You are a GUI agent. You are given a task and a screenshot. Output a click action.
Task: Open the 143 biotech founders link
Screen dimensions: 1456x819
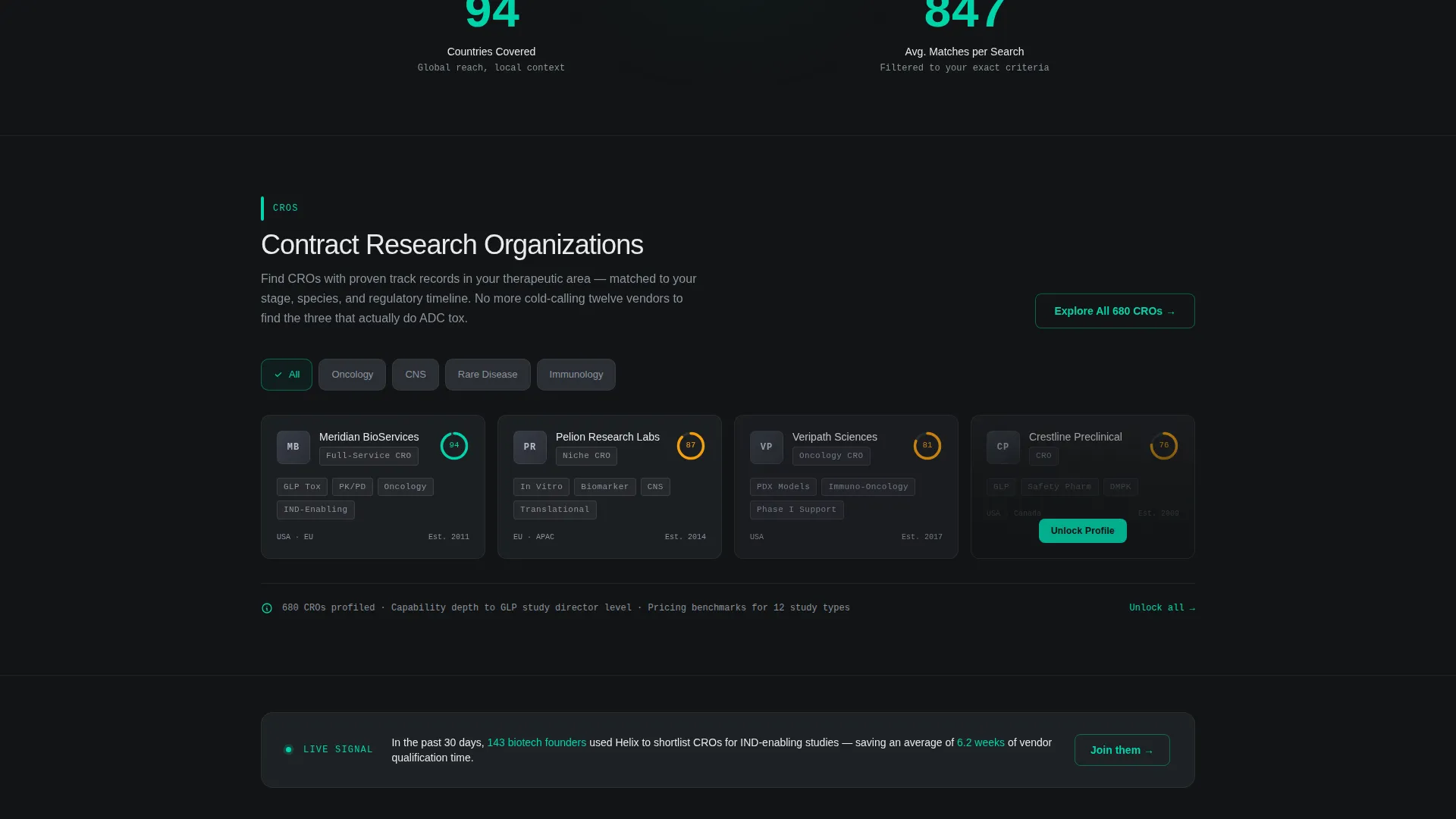pos(537,742)
